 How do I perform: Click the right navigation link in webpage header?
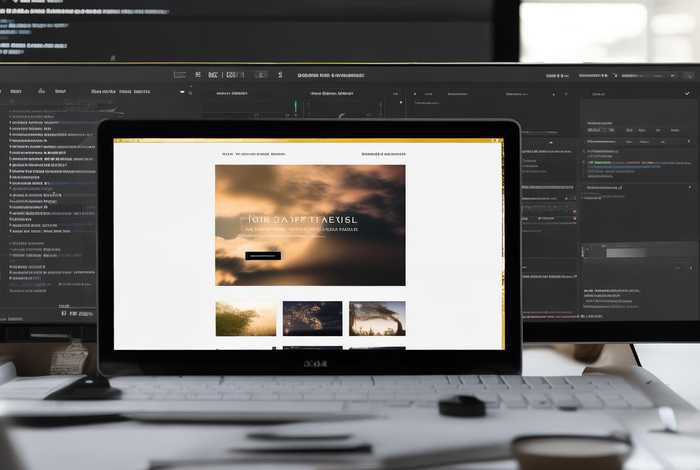click(383, 155)
